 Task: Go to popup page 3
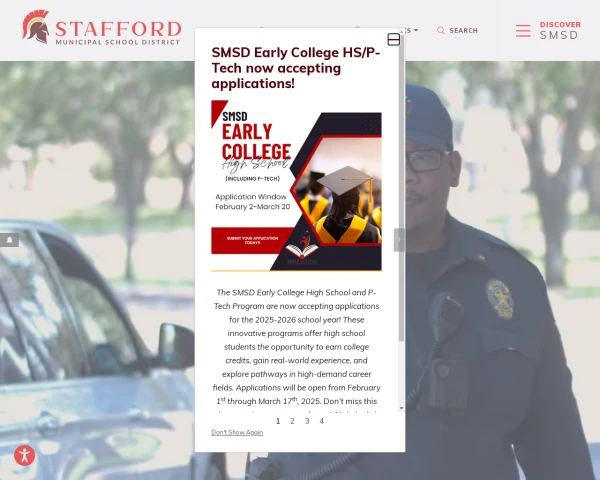click(x=307, y=421)
